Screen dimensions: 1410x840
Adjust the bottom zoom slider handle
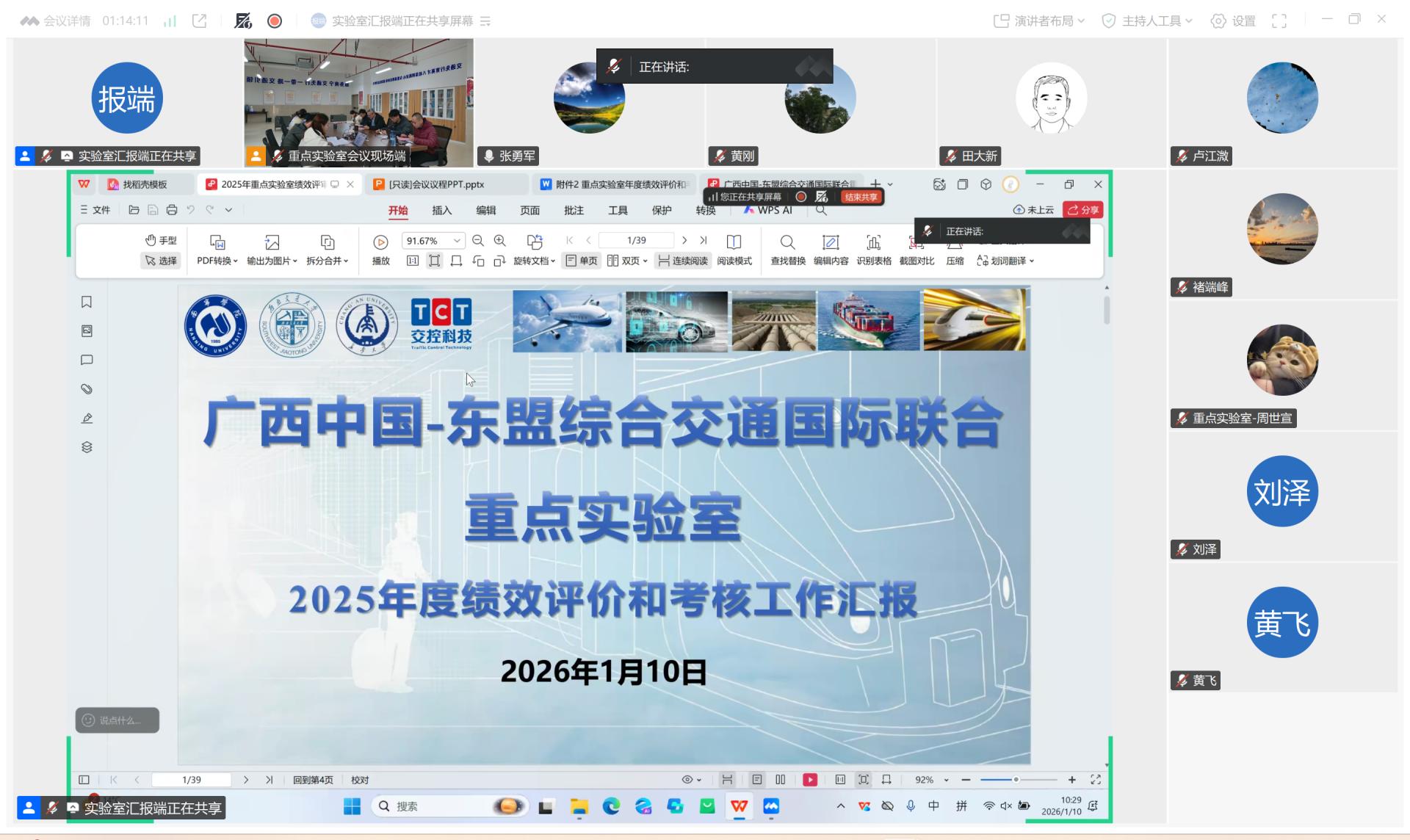point(1016,780)
